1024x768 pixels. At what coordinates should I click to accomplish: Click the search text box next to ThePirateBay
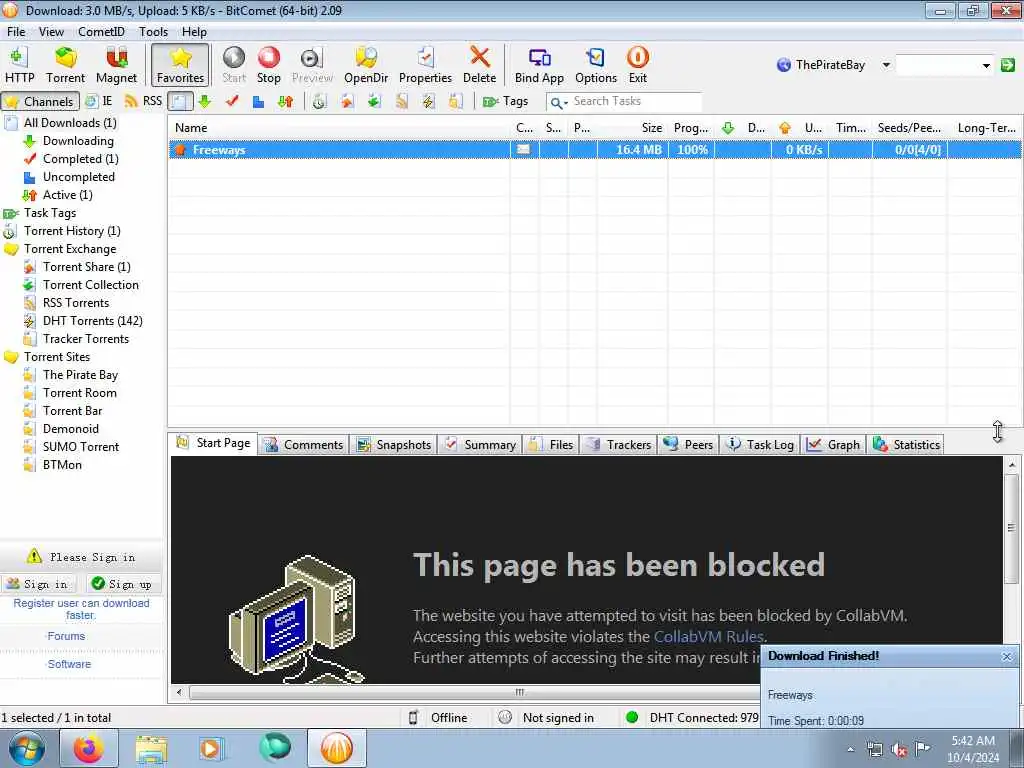coord(937,65)
